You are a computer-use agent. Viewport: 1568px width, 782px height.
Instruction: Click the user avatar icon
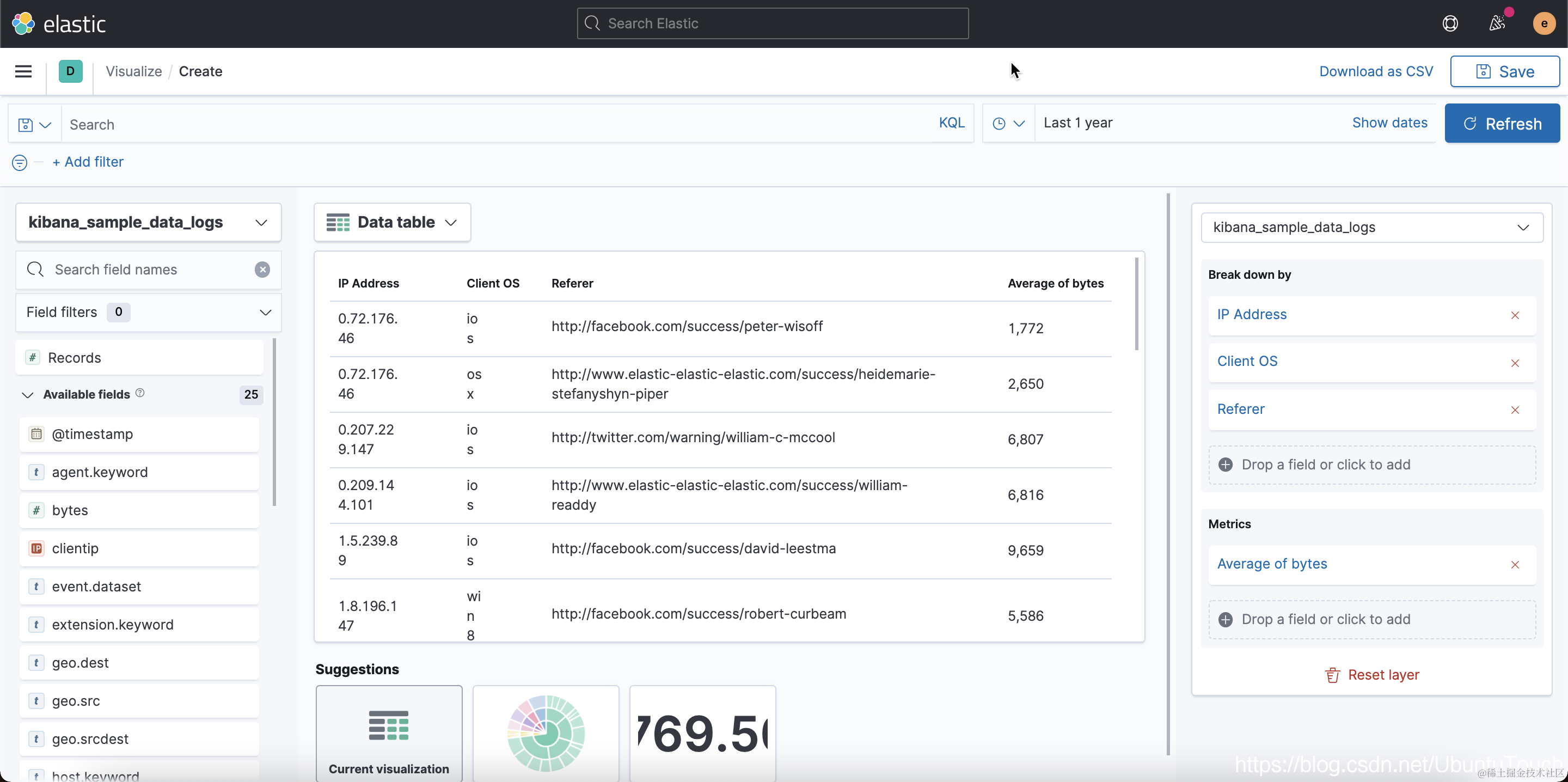(x=1543, y=23)
